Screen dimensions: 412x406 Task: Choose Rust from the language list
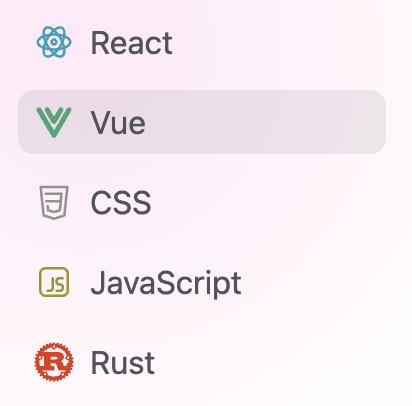(x=202, y=362)
